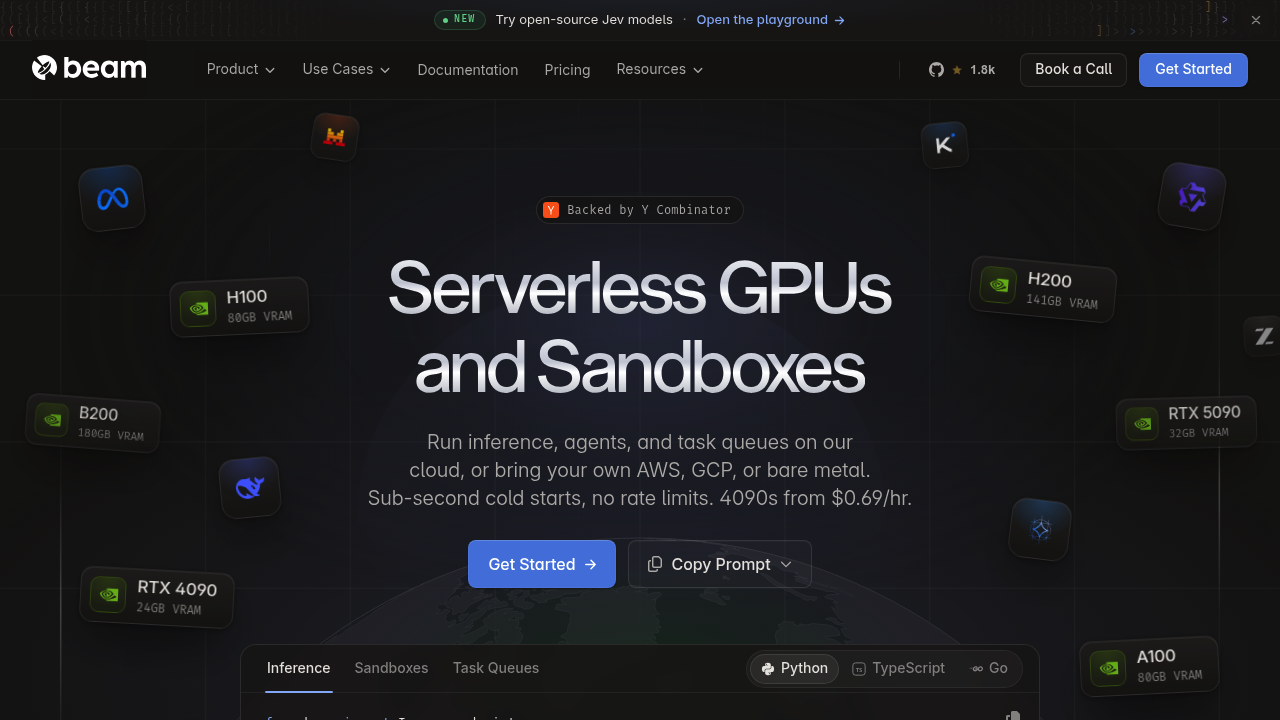1280x720 pixels.
Task: Click Get Started in the top navigation
Action: click(1193, 70)
